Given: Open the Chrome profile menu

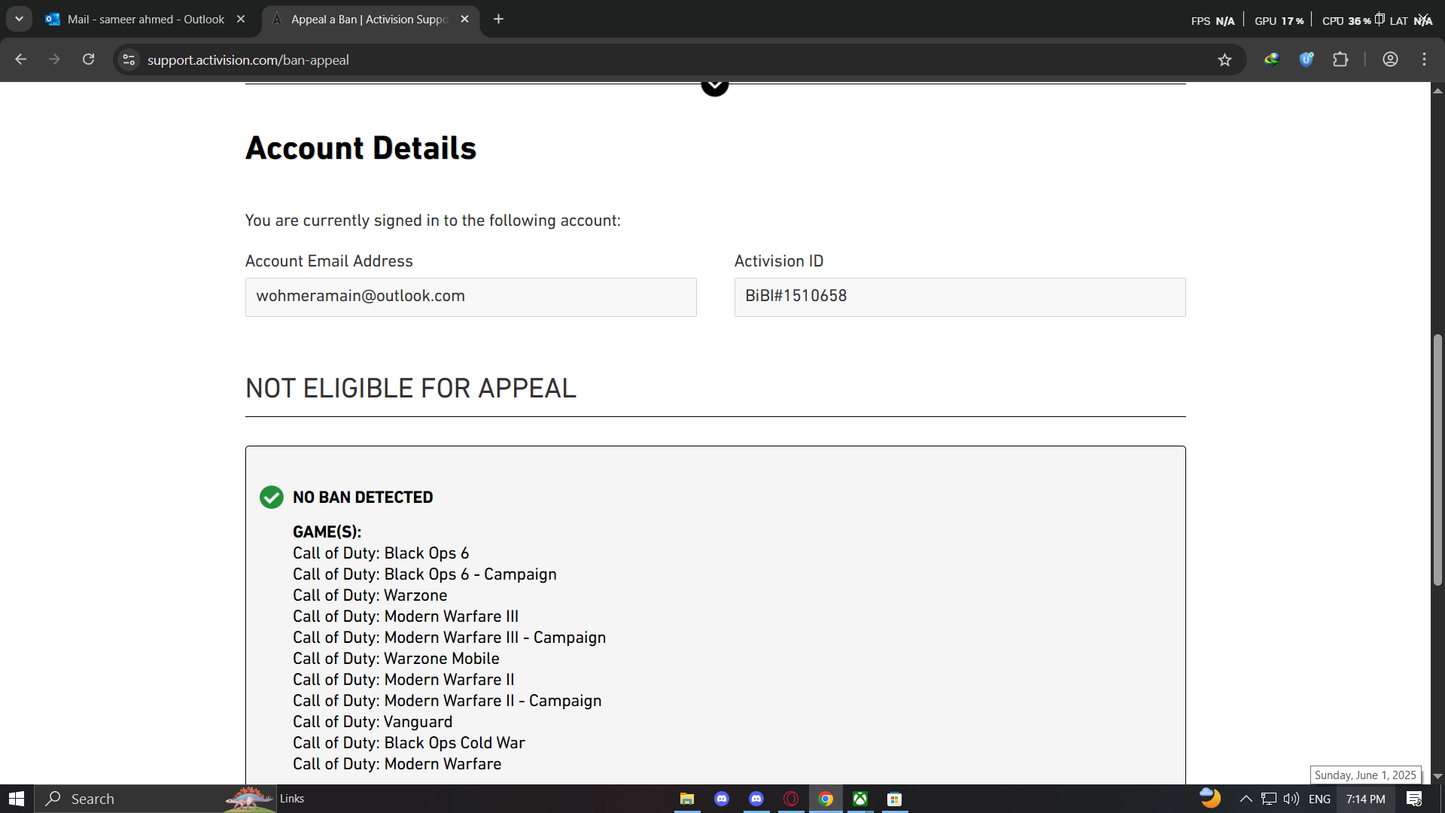Looking at the screenshot, I should pyautogui.click(x=1390, y=60).
